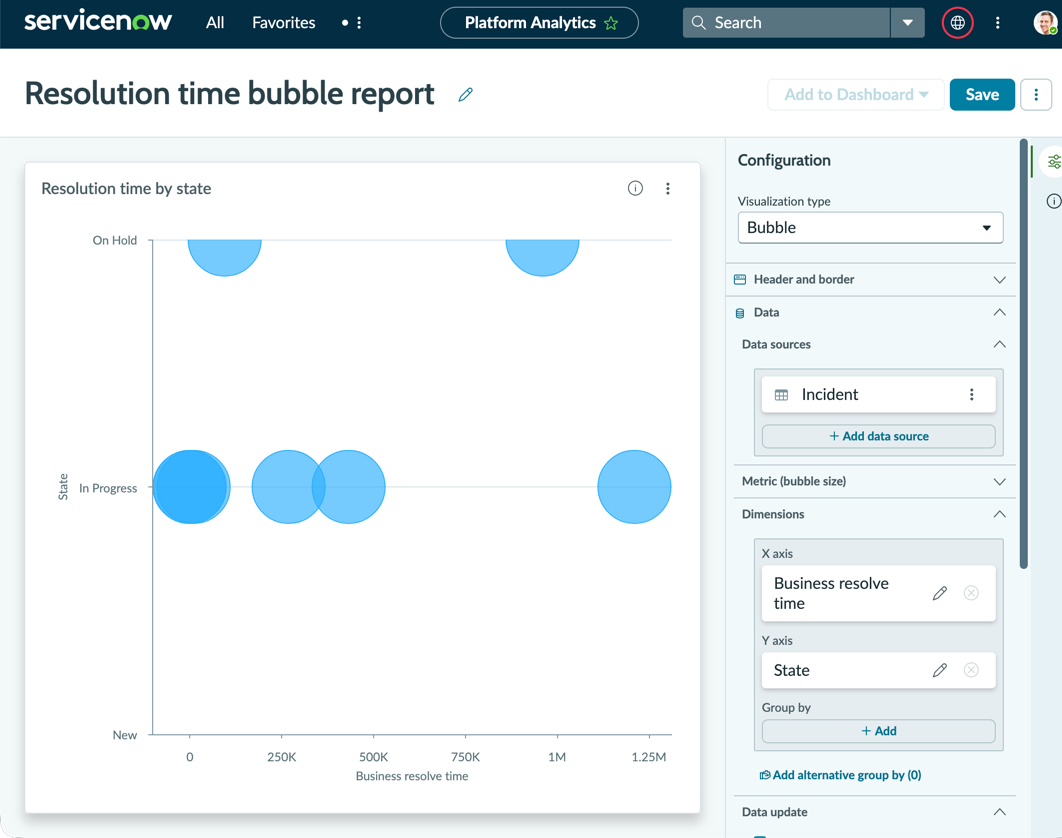Edit the Business resolve time X axis
This screenshot has height=838, width=1062.
939,593
